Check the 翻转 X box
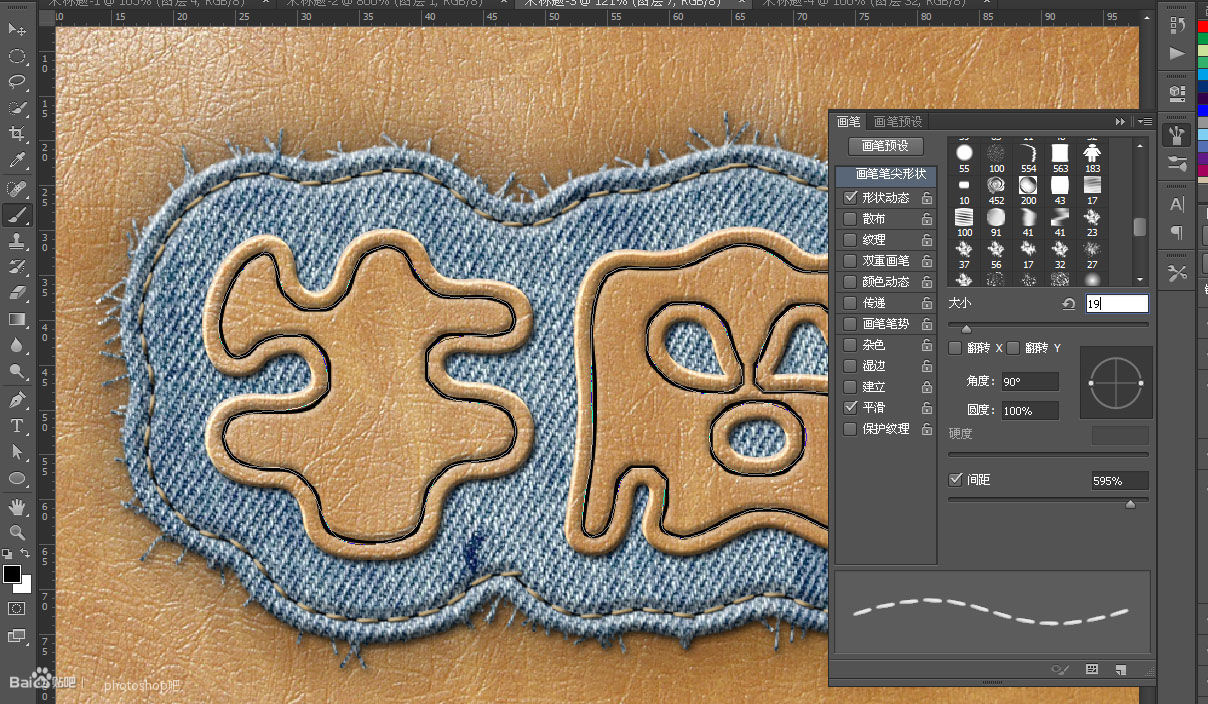 955,348
